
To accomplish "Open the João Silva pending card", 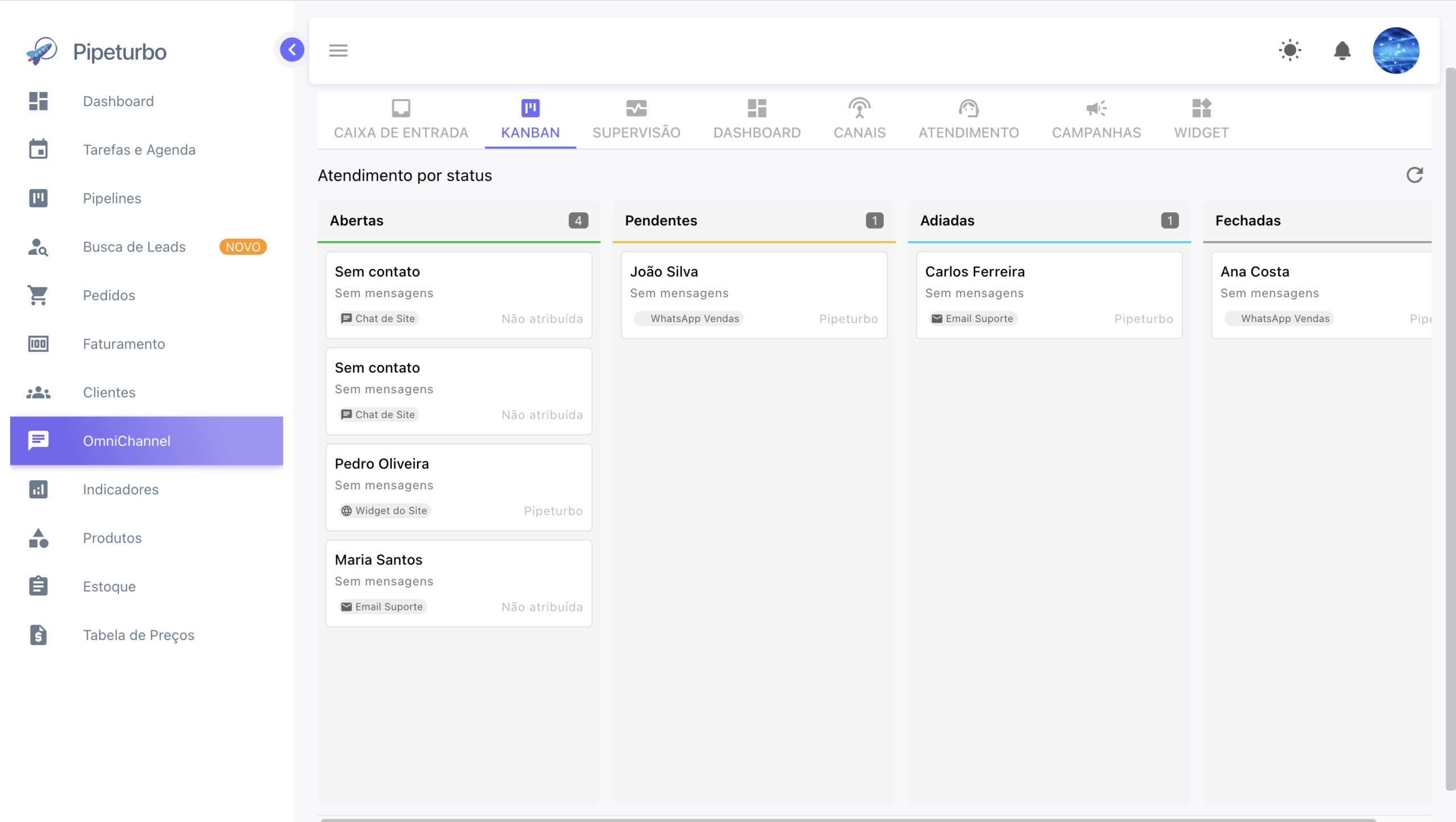I will pos(754,295).
